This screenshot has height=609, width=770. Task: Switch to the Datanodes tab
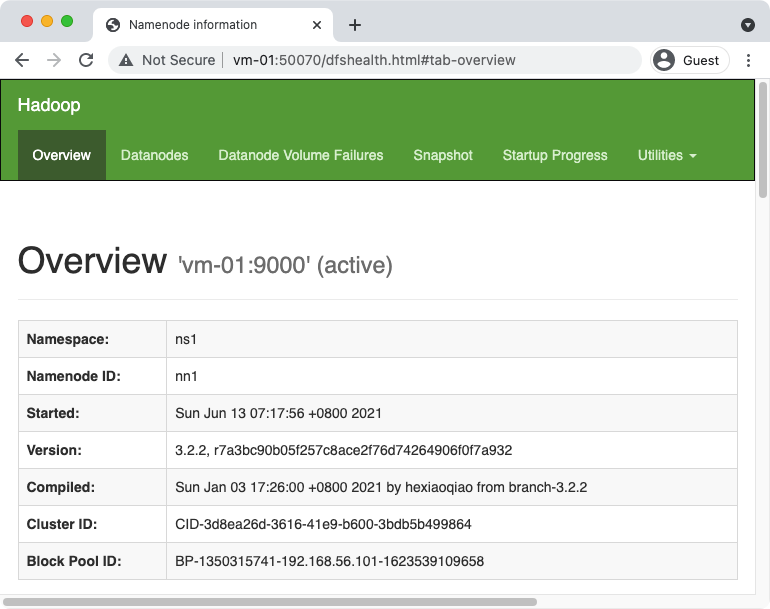tap(154, 155)
